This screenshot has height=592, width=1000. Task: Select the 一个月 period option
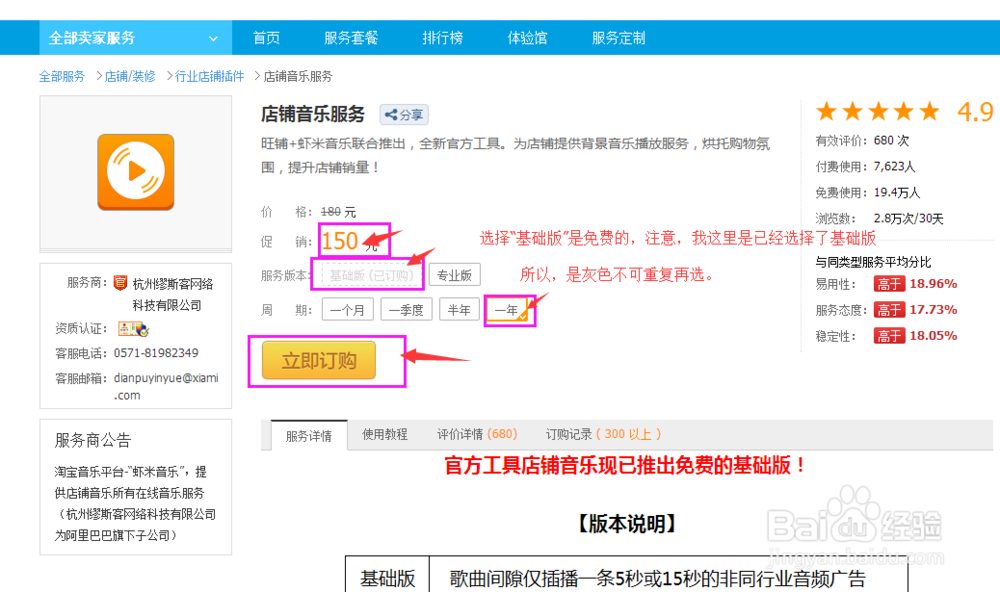click(x=348, y=310)
